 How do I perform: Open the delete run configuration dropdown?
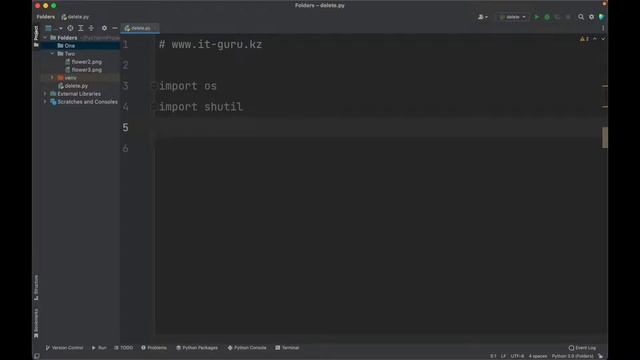tap(513, 17)
